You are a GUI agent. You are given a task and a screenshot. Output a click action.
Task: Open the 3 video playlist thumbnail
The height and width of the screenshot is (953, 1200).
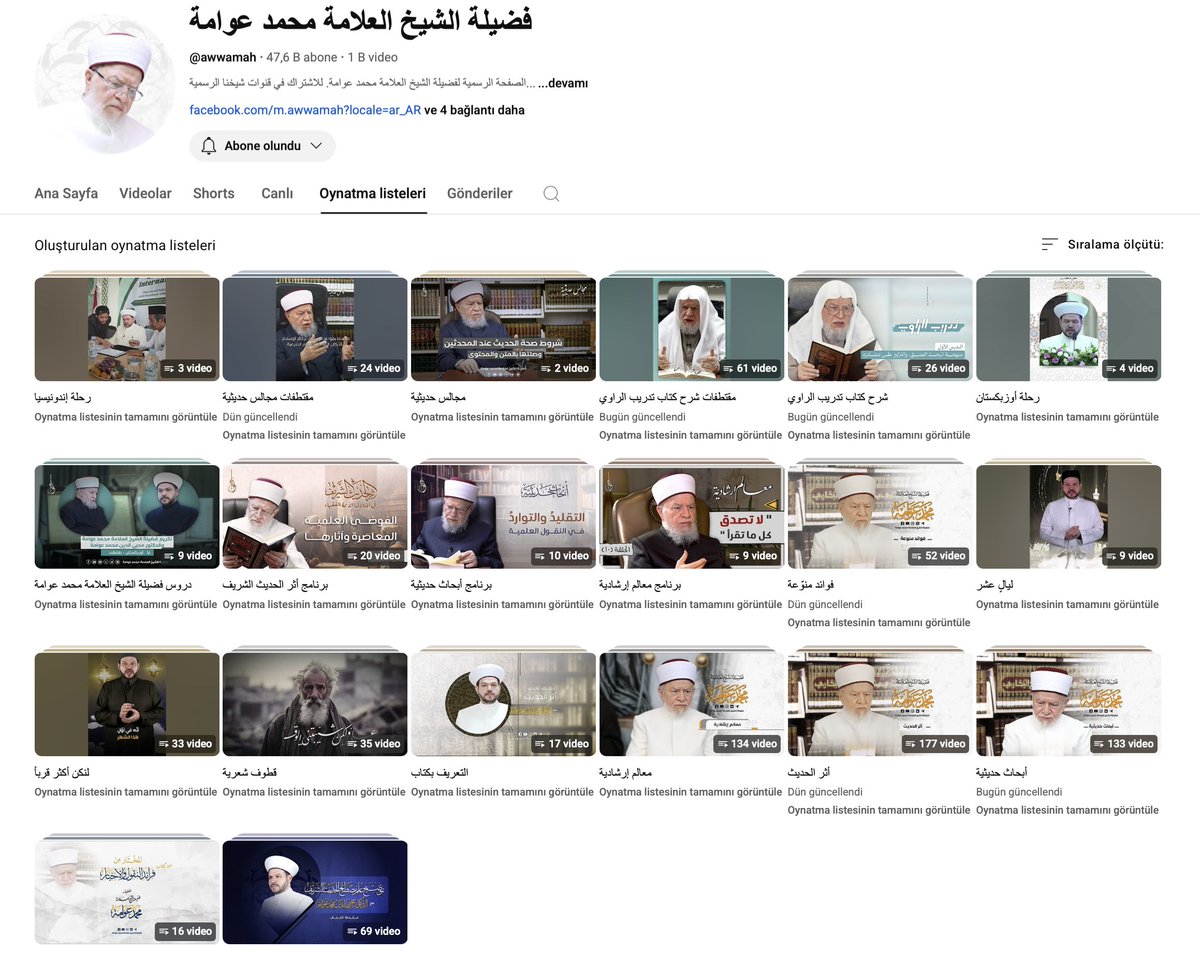click(127, 329)
